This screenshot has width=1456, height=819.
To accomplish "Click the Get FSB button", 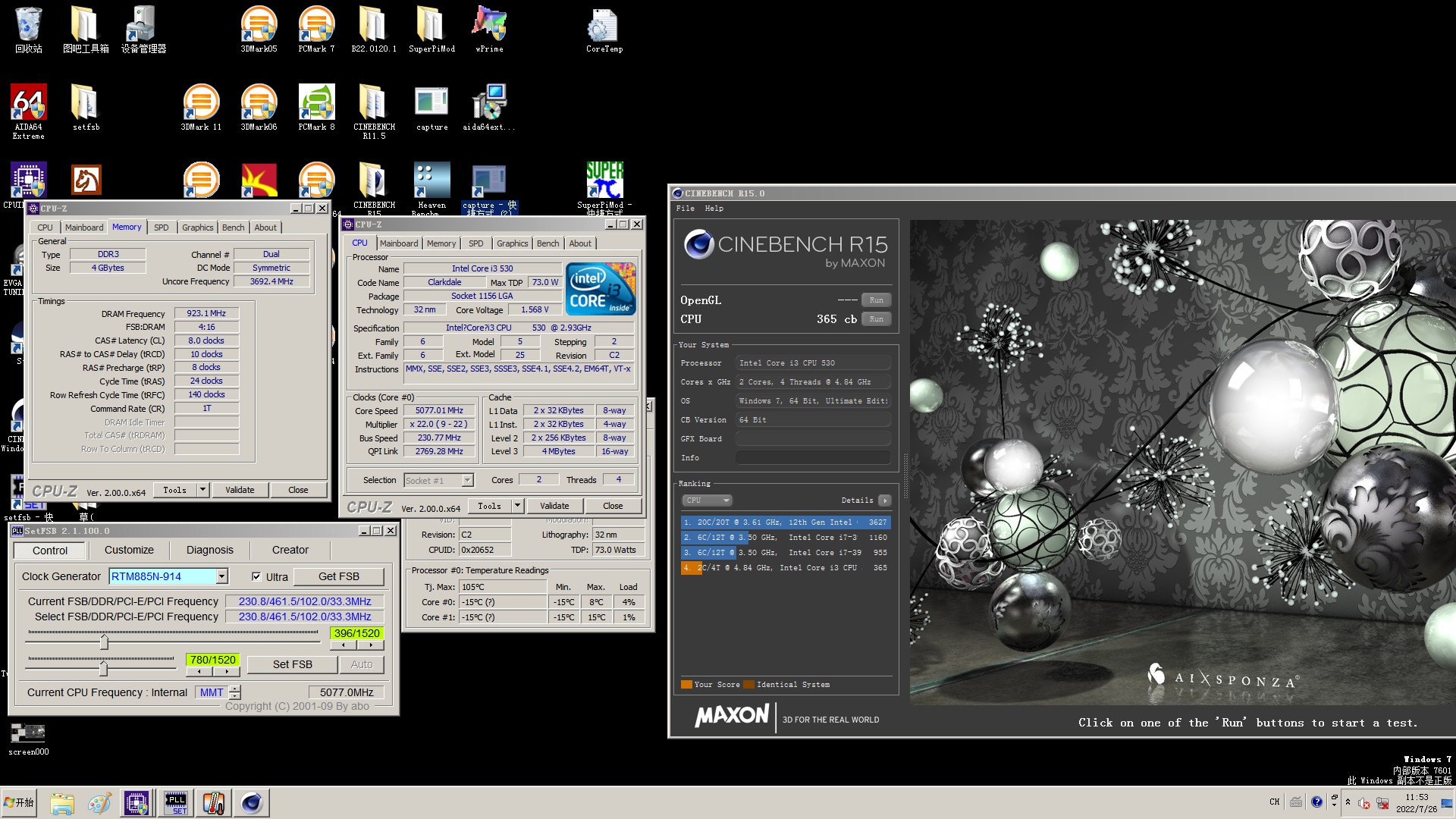I will [x=339, y=576].
